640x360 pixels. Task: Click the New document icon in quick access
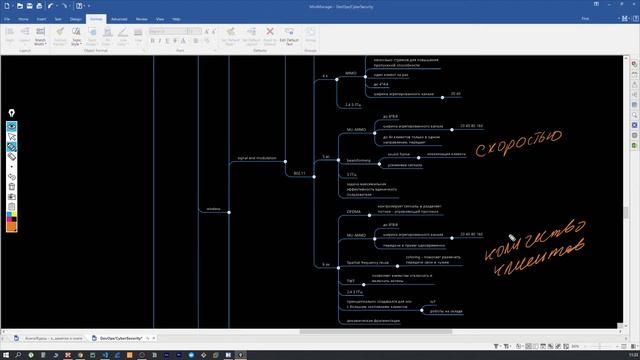tap(7, 6)
